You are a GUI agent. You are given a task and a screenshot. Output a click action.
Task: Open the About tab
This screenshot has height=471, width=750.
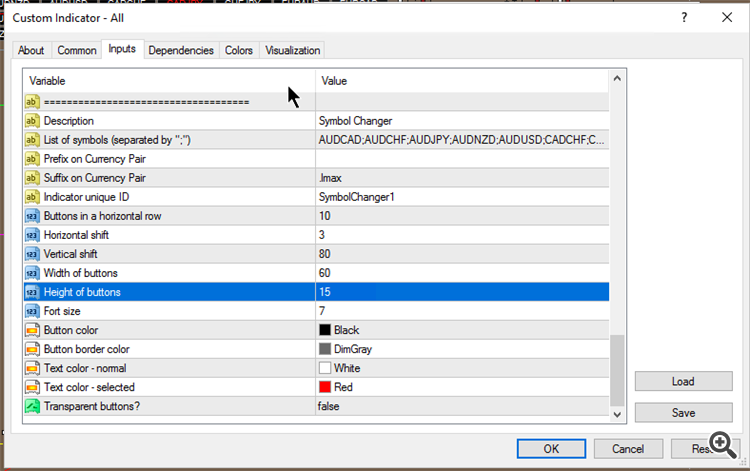coord(31,50)
